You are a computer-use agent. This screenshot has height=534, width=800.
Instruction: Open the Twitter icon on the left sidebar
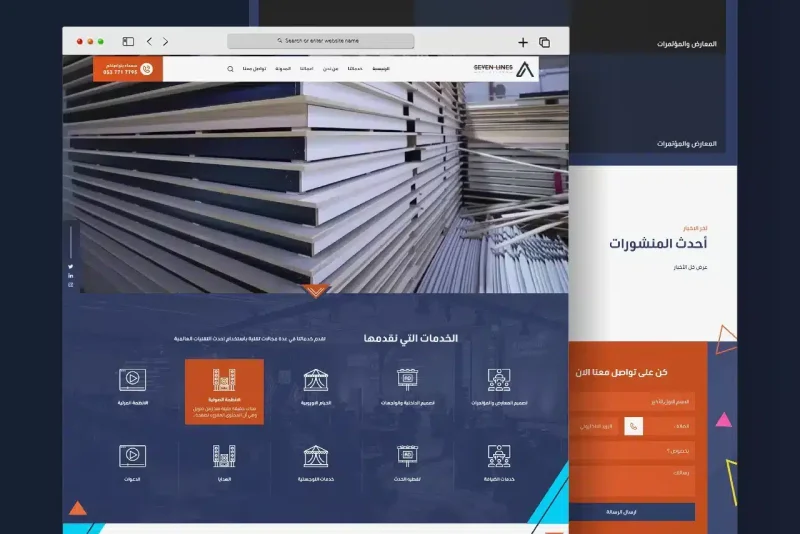[x=71, y=267]
